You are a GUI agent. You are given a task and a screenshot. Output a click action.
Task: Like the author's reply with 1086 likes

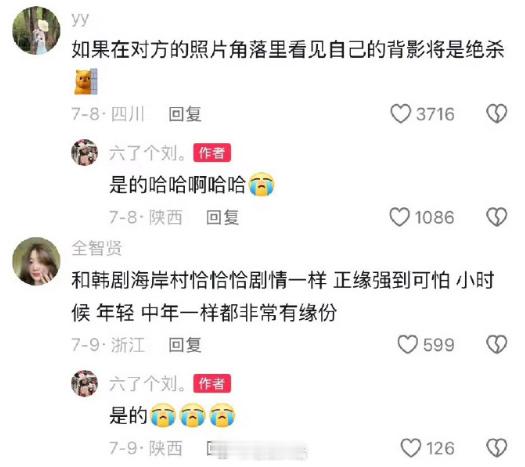[x=399, y=217]
